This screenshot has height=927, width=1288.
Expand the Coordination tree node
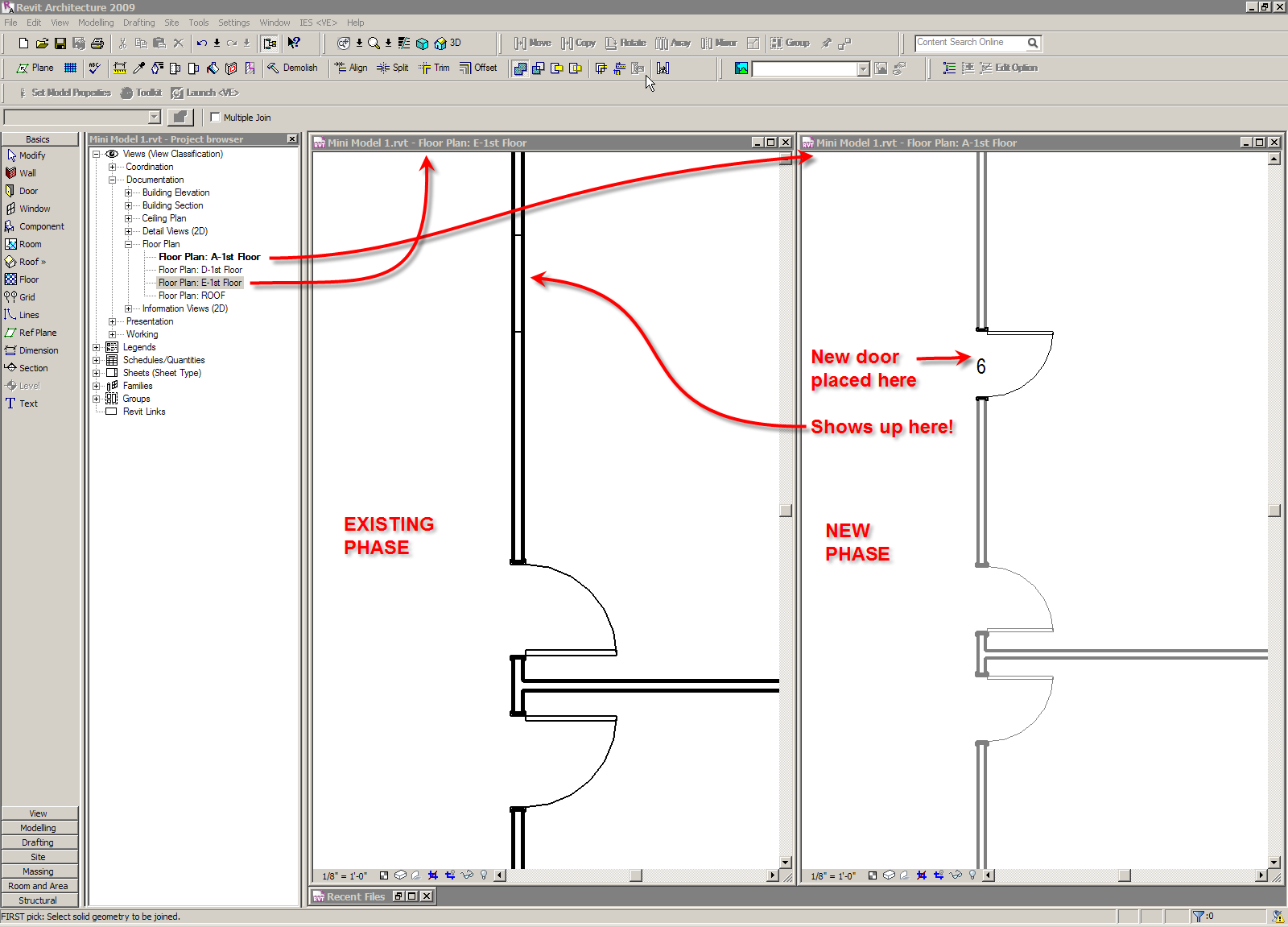(x=112, y=167)
